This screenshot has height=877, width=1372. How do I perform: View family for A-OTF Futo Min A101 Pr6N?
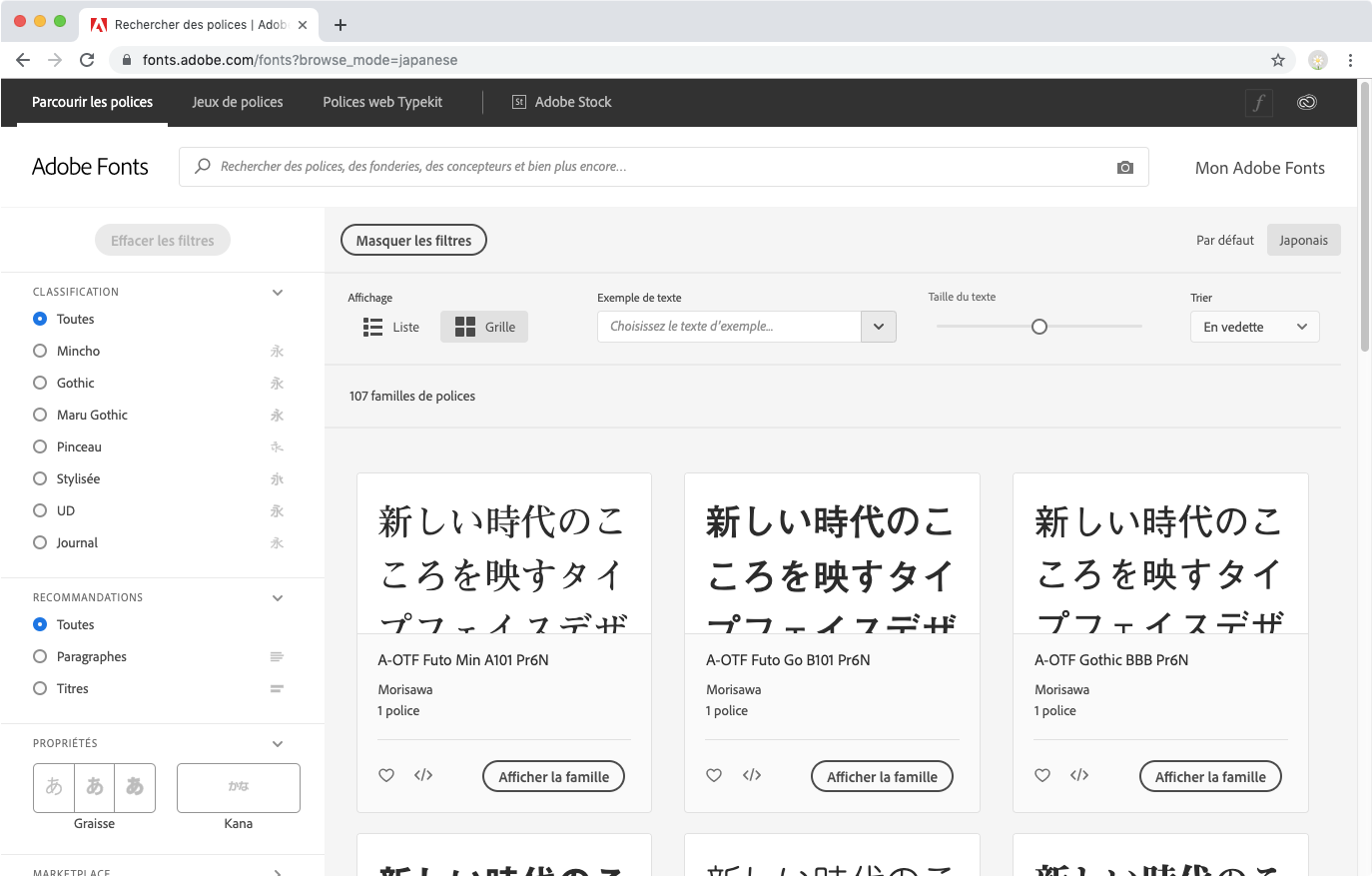[x=554, y=776]
